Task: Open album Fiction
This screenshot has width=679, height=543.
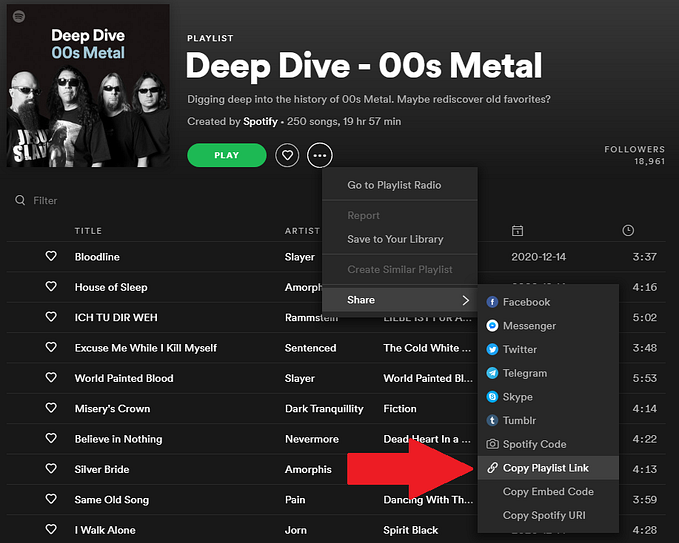Action: click(400, 409)
